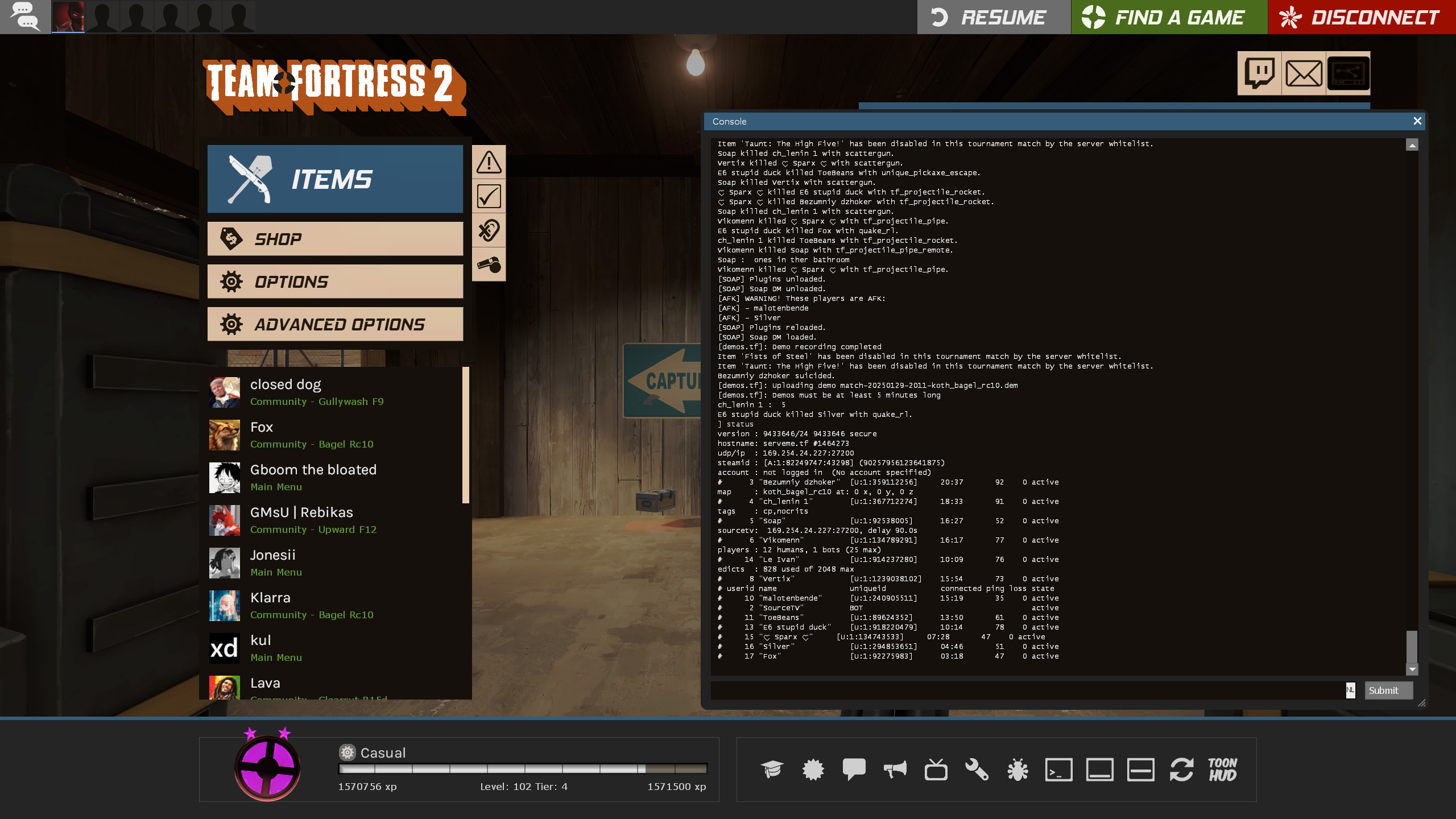The height and width of the screenshot is (819, 1456).
Task: Click the megaphone announcements icon
Action: pos(895,770)
